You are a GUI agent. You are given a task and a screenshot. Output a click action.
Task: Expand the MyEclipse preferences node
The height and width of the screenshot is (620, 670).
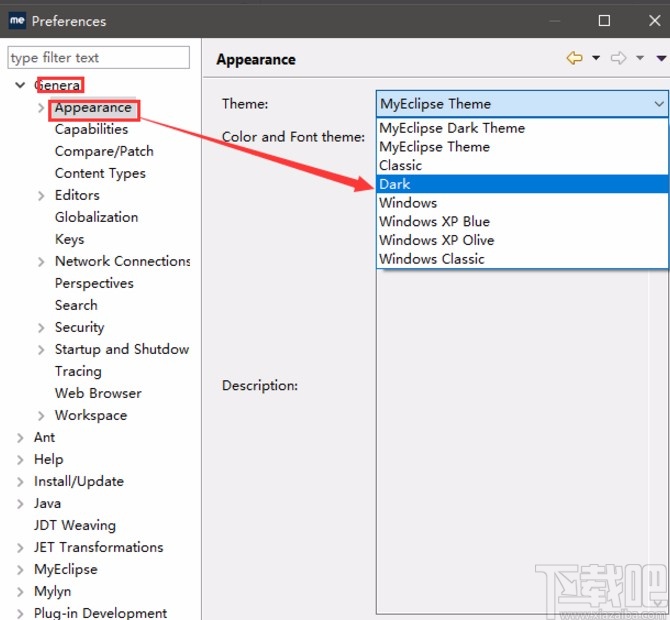tap(20, 570)
